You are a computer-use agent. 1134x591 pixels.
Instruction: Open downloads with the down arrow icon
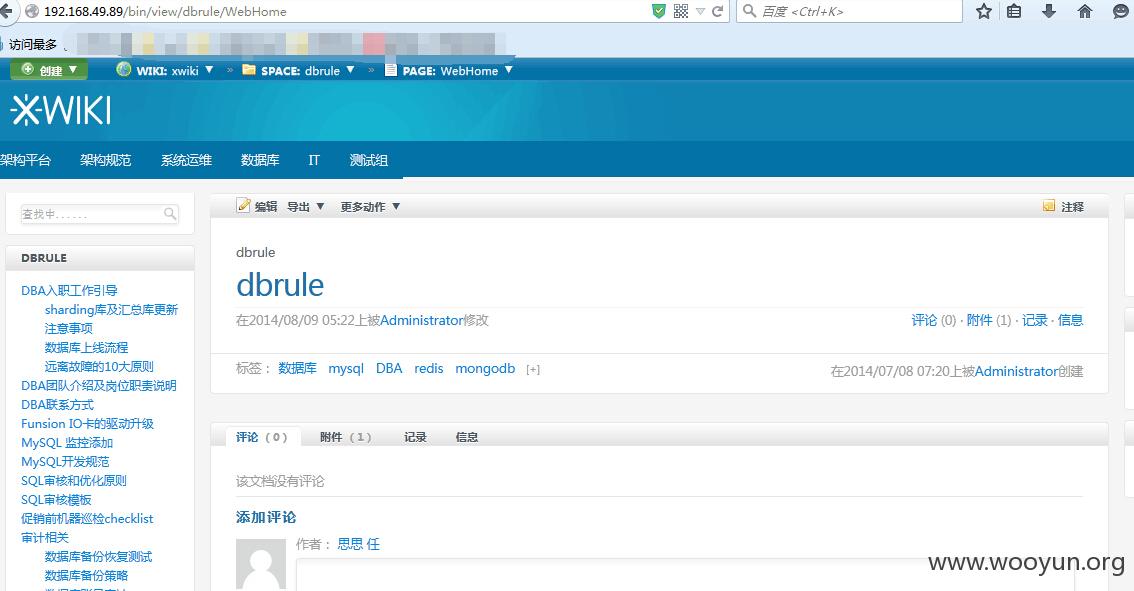click(x=1049, y=11)
